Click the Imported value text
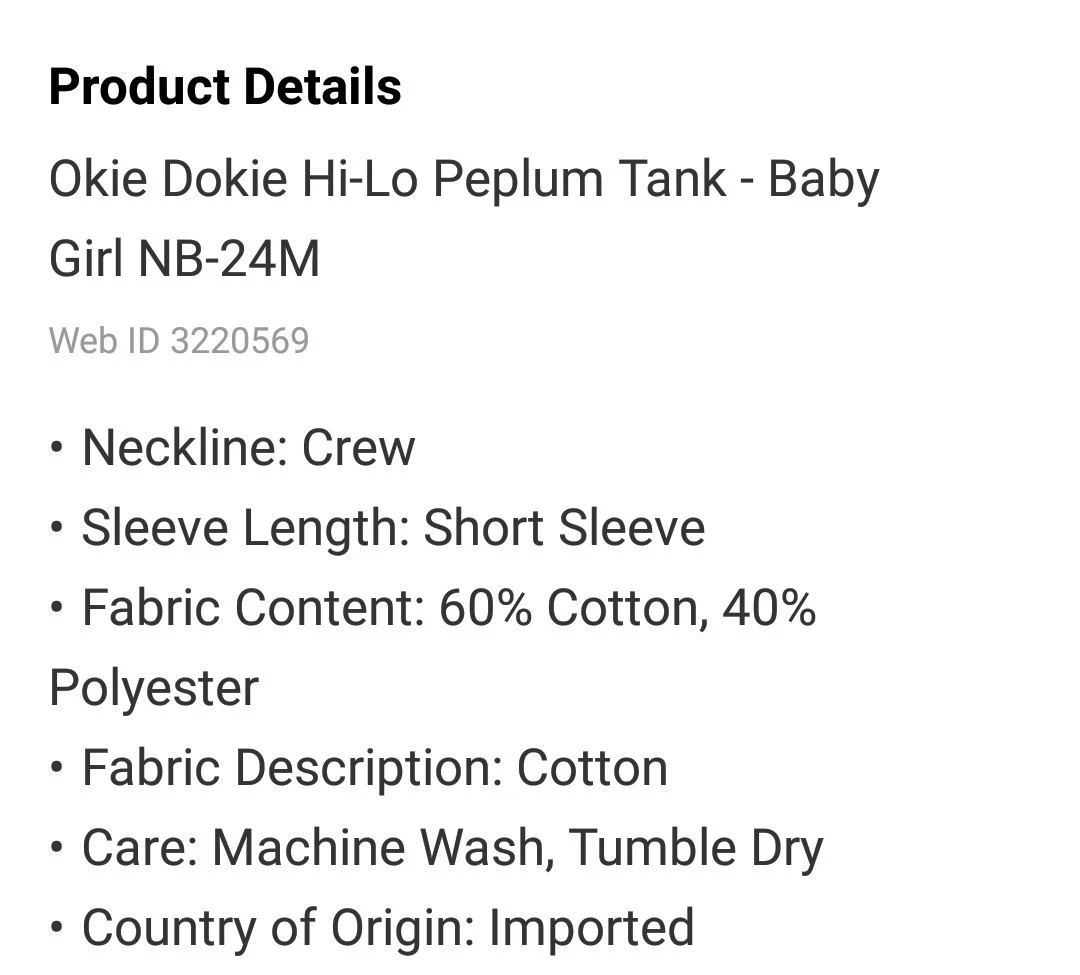This screenshot has height=975, width=1080. (x=591, y=929)
